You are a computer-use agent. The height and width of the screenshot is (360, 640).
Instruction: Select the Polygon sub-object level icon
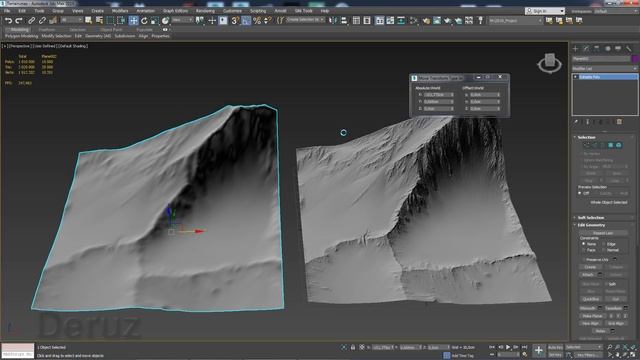611,145
